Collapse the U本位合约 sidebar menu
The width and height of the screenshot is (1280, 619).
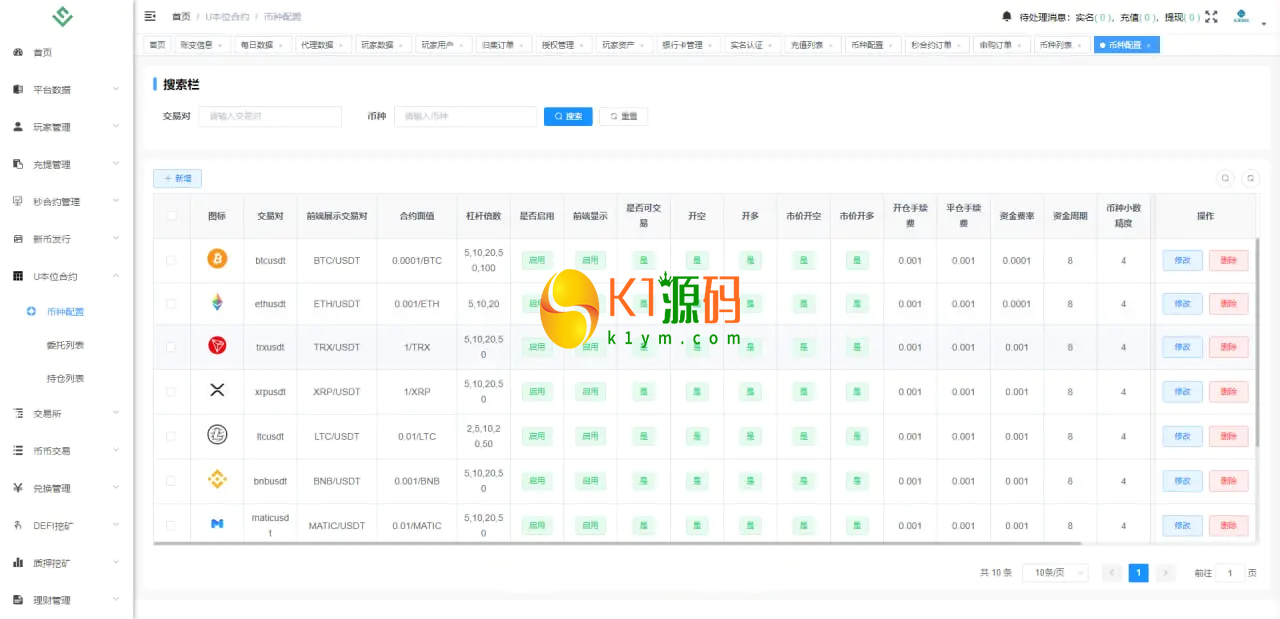[65, 276]
